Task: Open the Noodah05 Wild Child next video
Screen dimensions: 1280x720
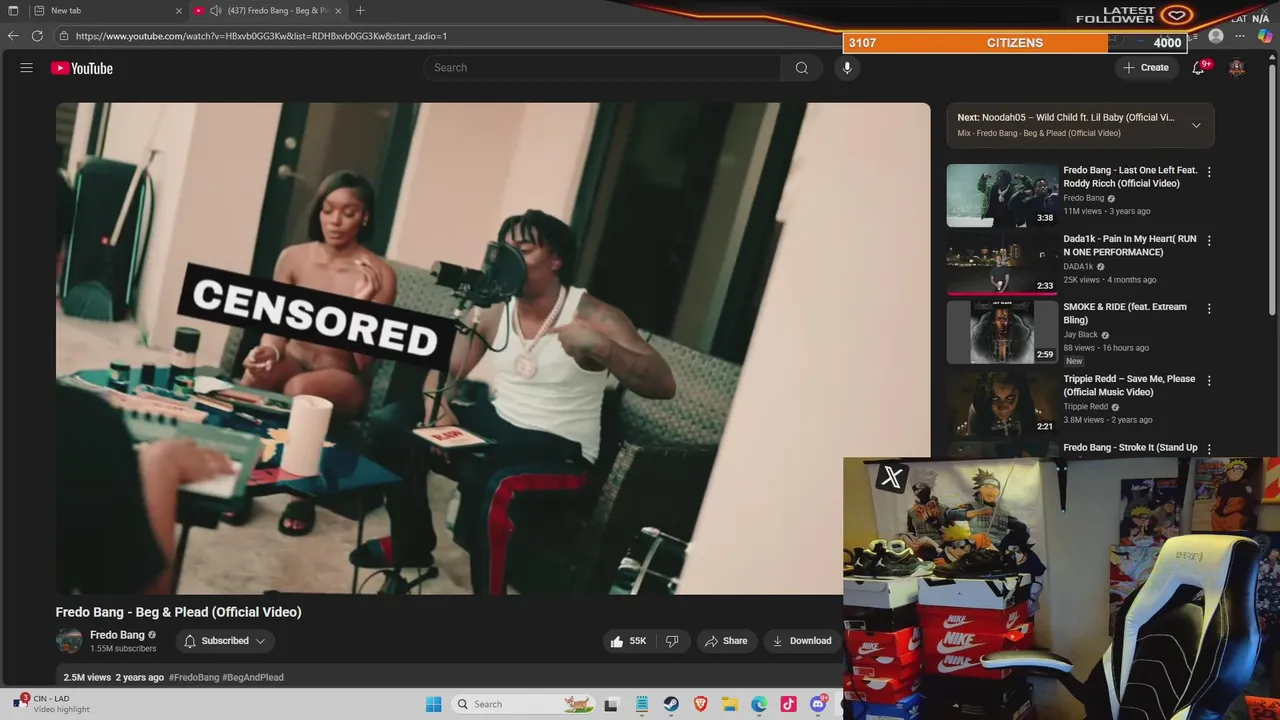Action: (1066, 117)
